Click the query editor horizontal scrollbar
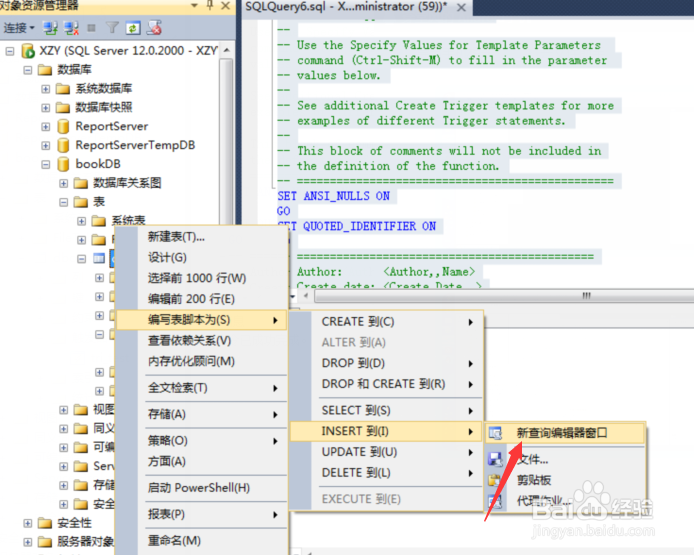 (504, 296)
